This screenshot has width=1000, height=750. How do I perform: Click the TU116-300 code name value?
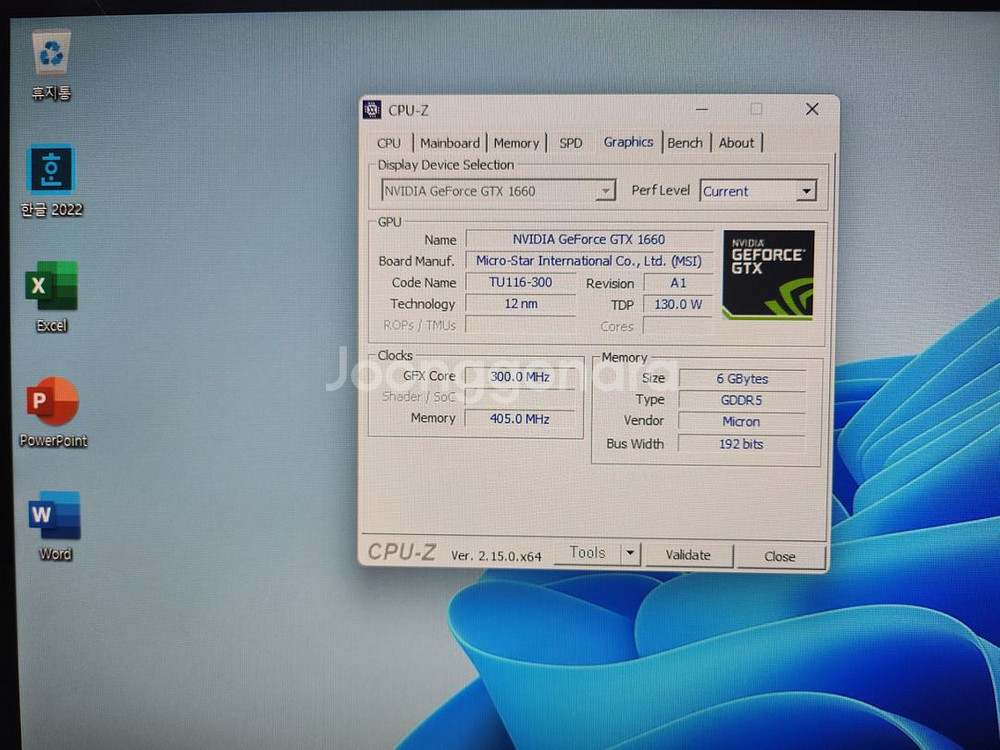[520, 283]
